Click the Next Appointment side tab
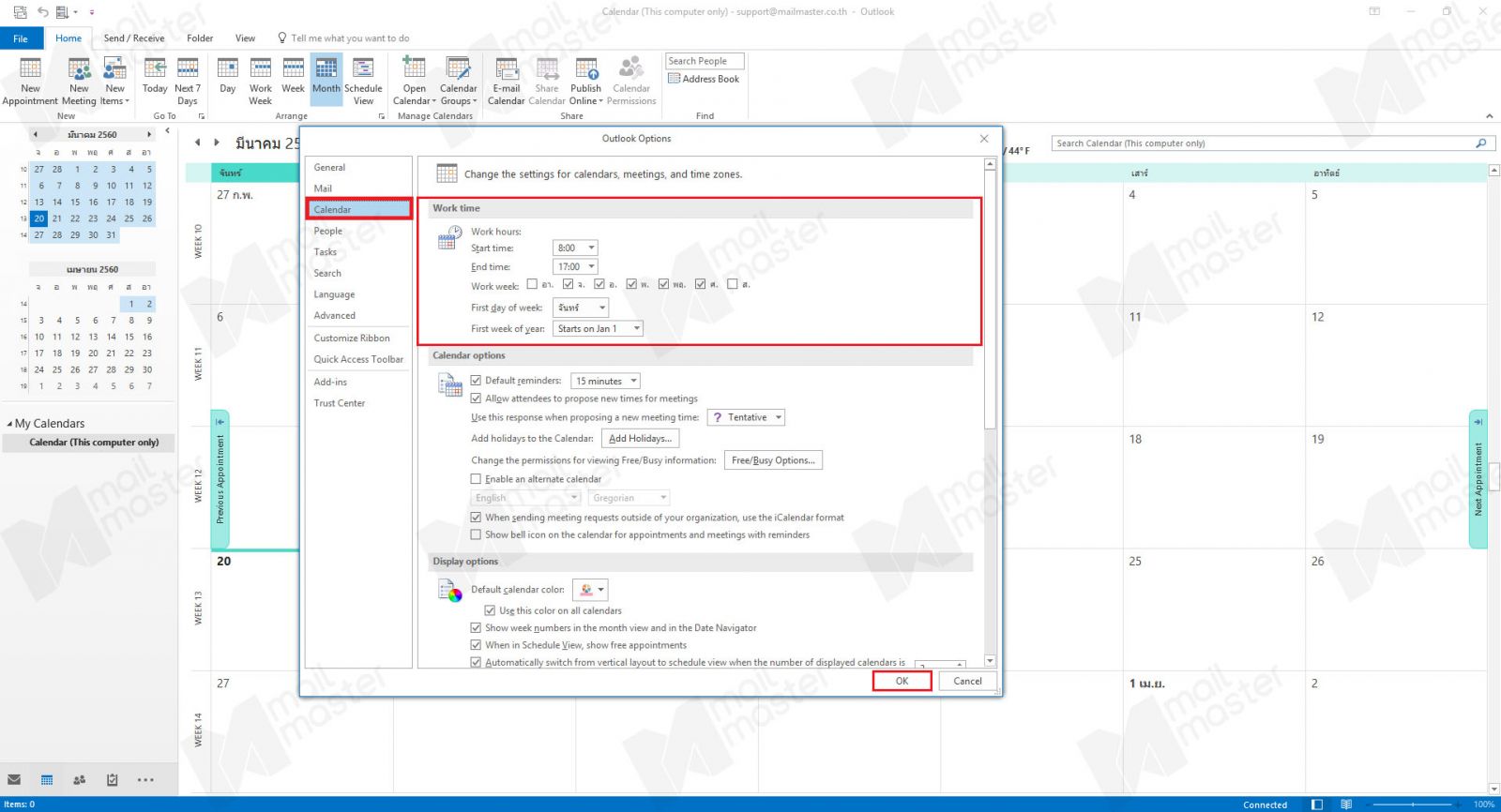Screen dimensions: 1501x812 1478,479
